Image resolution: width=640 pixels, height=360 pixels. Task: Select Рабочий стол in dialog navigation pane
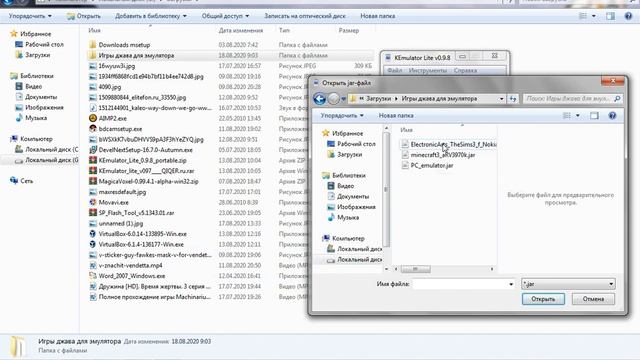[351, 144]
